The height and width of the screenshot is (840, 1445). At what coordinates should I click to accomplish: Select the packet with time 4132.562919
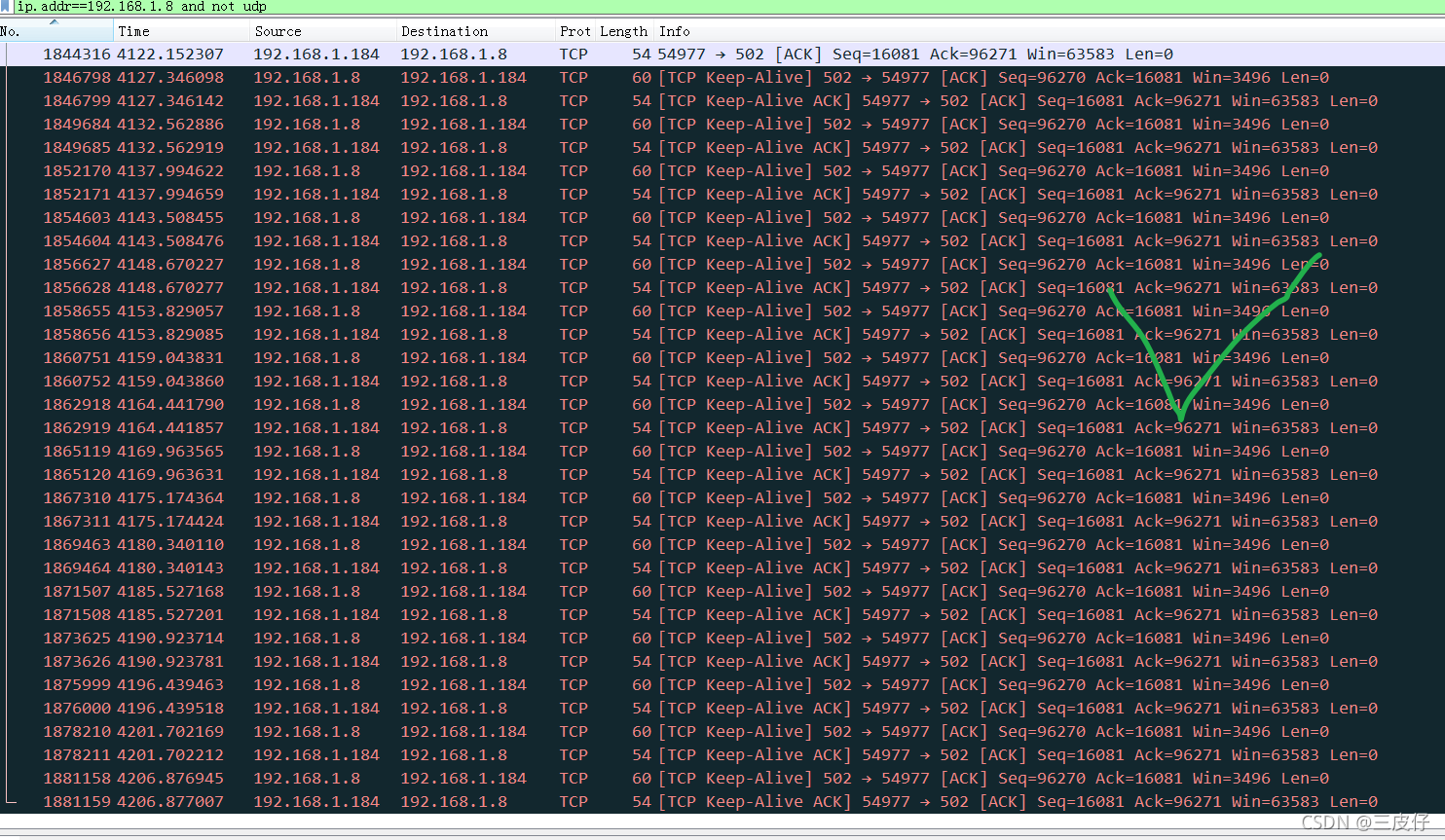tap(722, 148)
